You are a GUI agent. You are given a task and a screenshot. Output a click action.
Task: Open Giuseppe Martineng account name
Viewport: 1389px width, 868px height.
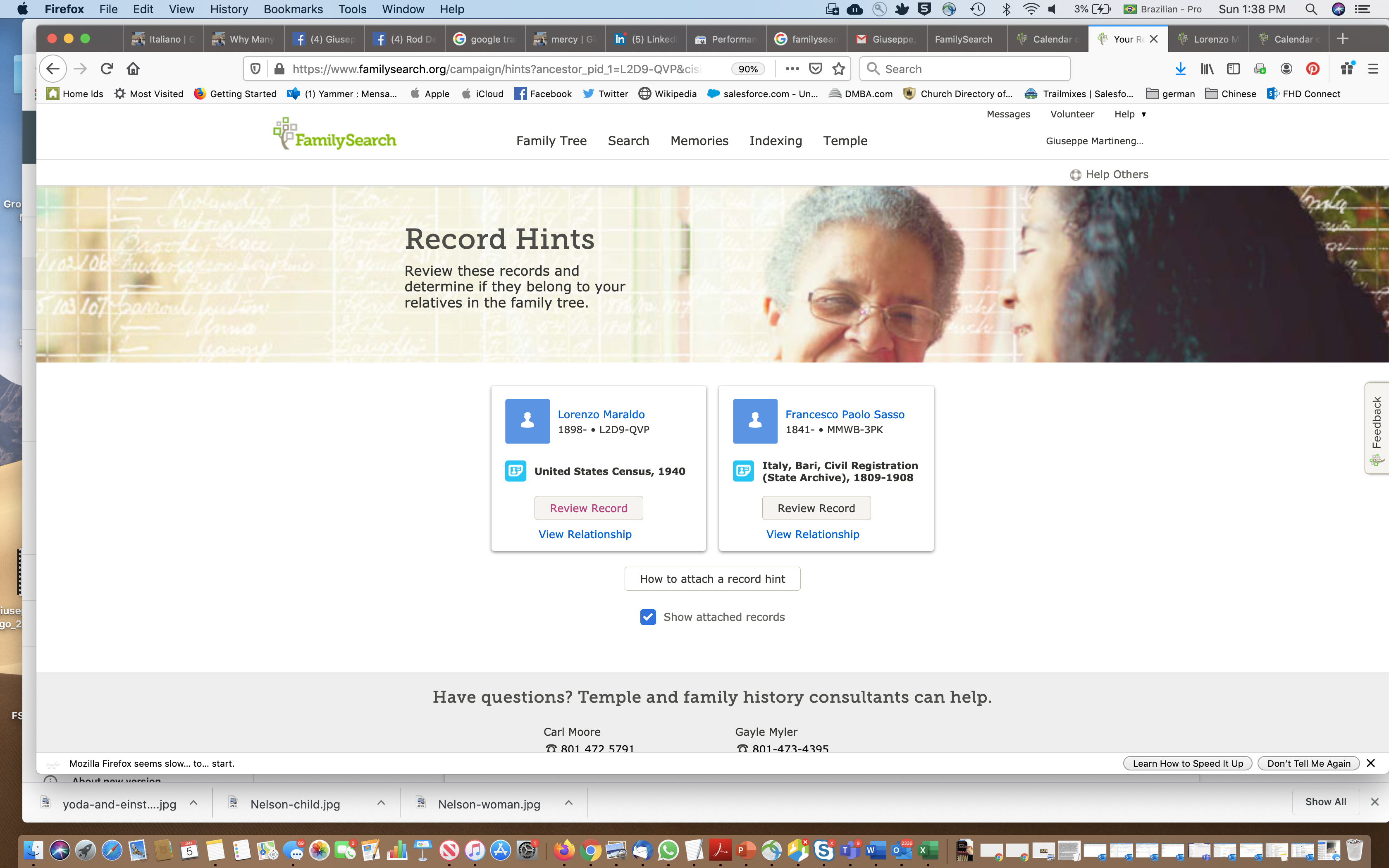click(1094, 141)
